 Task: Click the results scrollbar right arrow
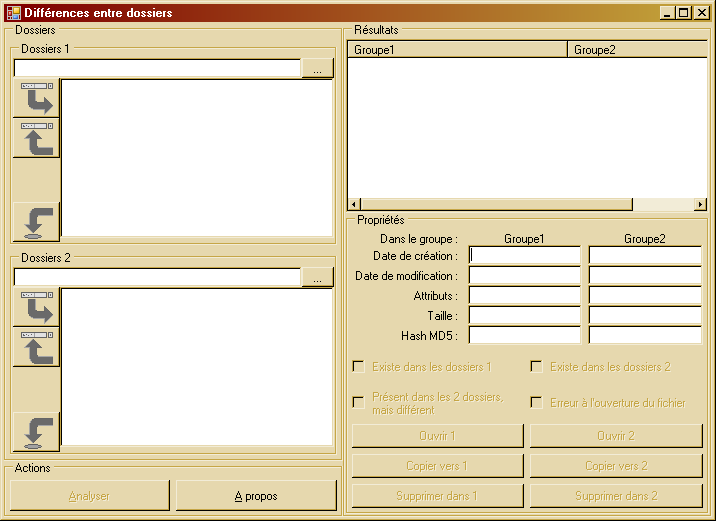pyautogui.click(x=700, y=204)
